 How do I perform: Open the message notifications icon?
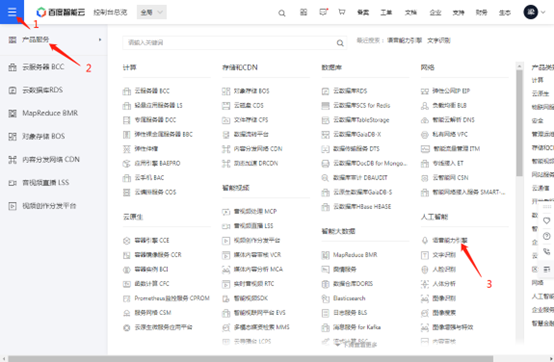(323, 12)
